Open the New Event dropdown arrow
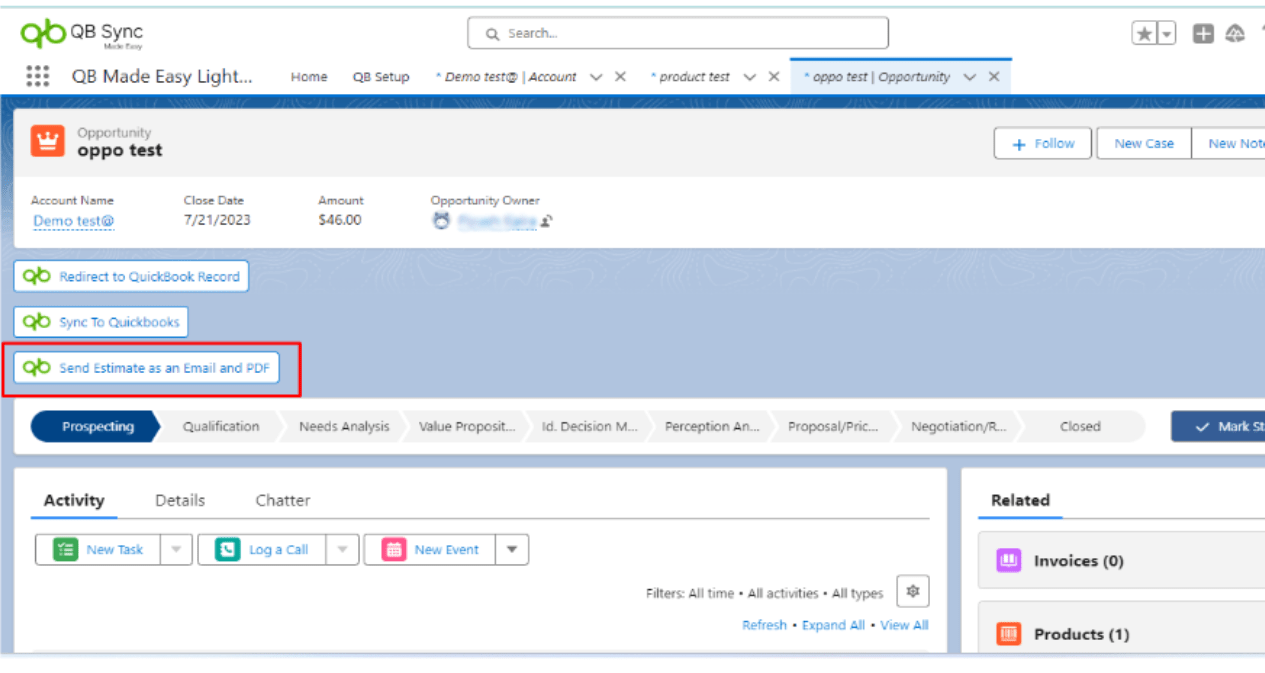The height and width of the screenshot is (673, 1265). pos(512,549)
